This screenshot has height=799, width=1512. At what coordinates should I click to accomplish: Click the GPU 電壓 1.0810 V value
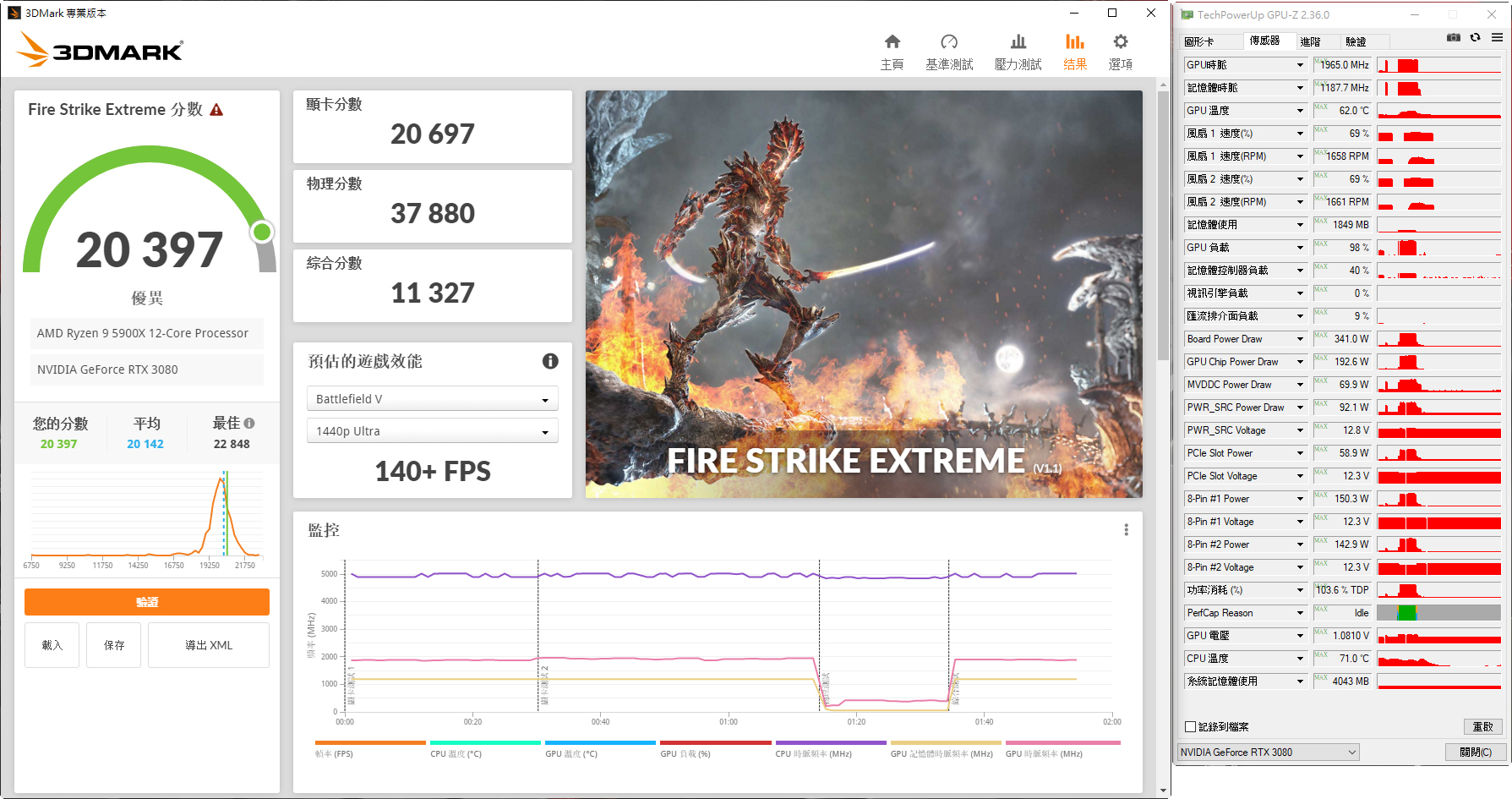(x=1342, y=636)
